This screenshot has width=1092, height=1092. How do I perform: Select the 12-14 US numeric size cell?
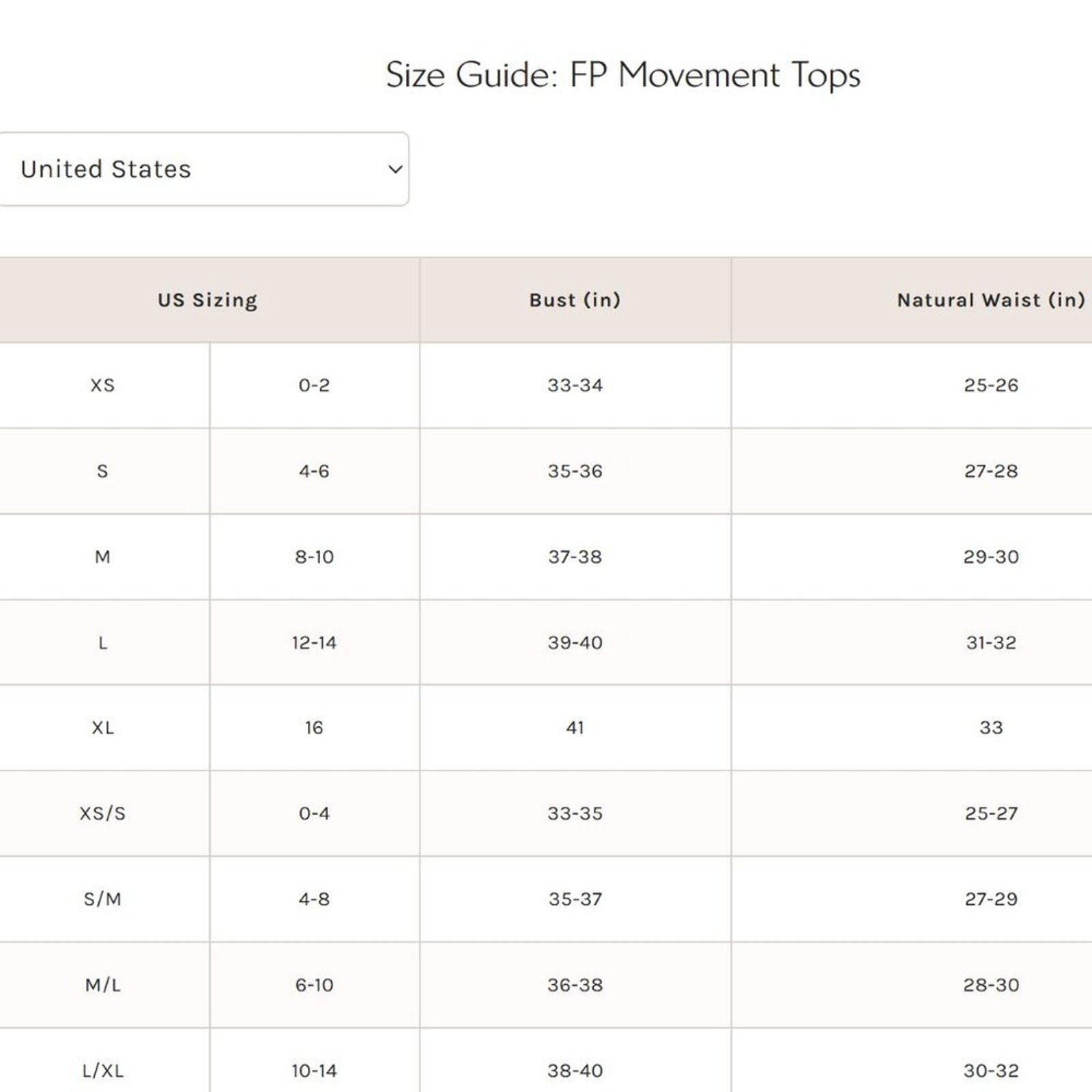coord(314,643)
